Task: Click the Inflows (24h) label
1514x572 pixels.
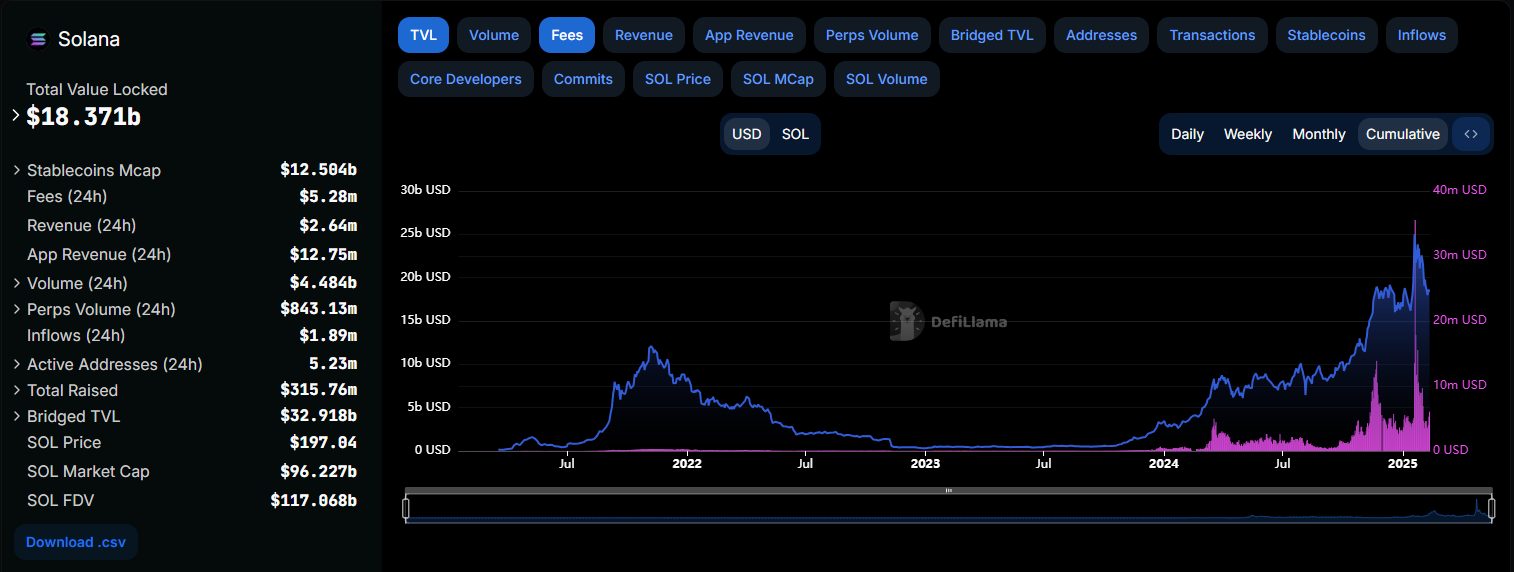Action: click(76, 335)
